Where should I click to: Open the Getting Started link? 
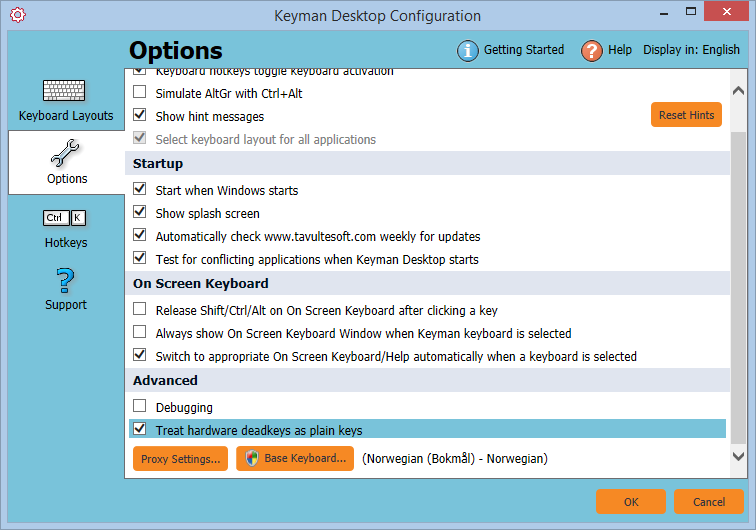524,50
